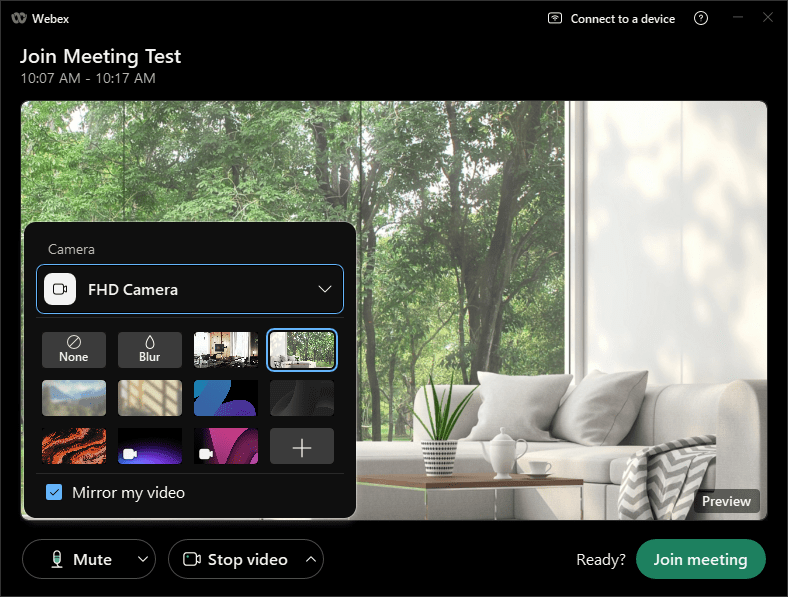Close the Webex window

768,18
